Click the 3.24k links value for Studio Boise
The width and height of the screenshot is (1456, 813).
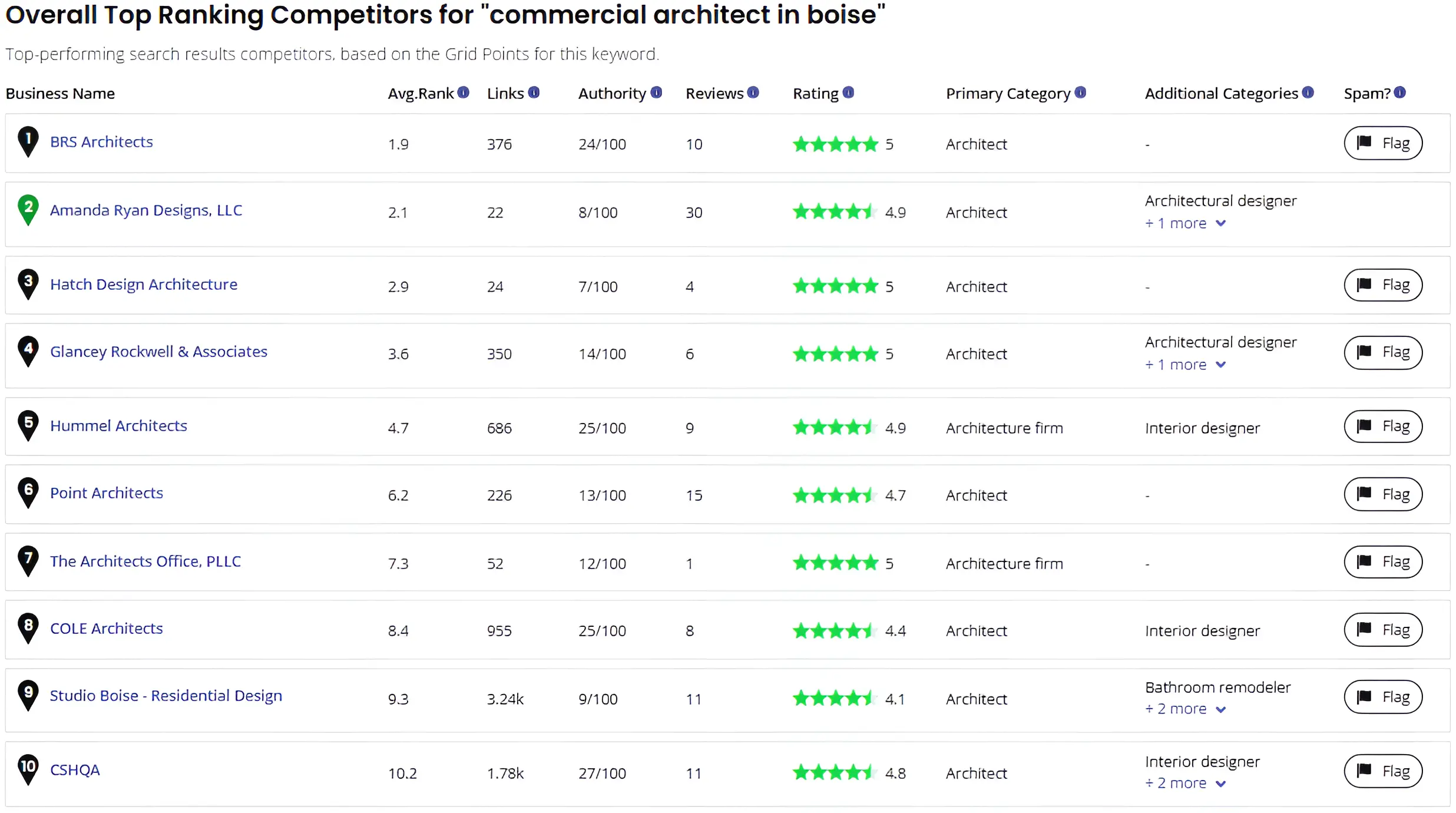505,699
